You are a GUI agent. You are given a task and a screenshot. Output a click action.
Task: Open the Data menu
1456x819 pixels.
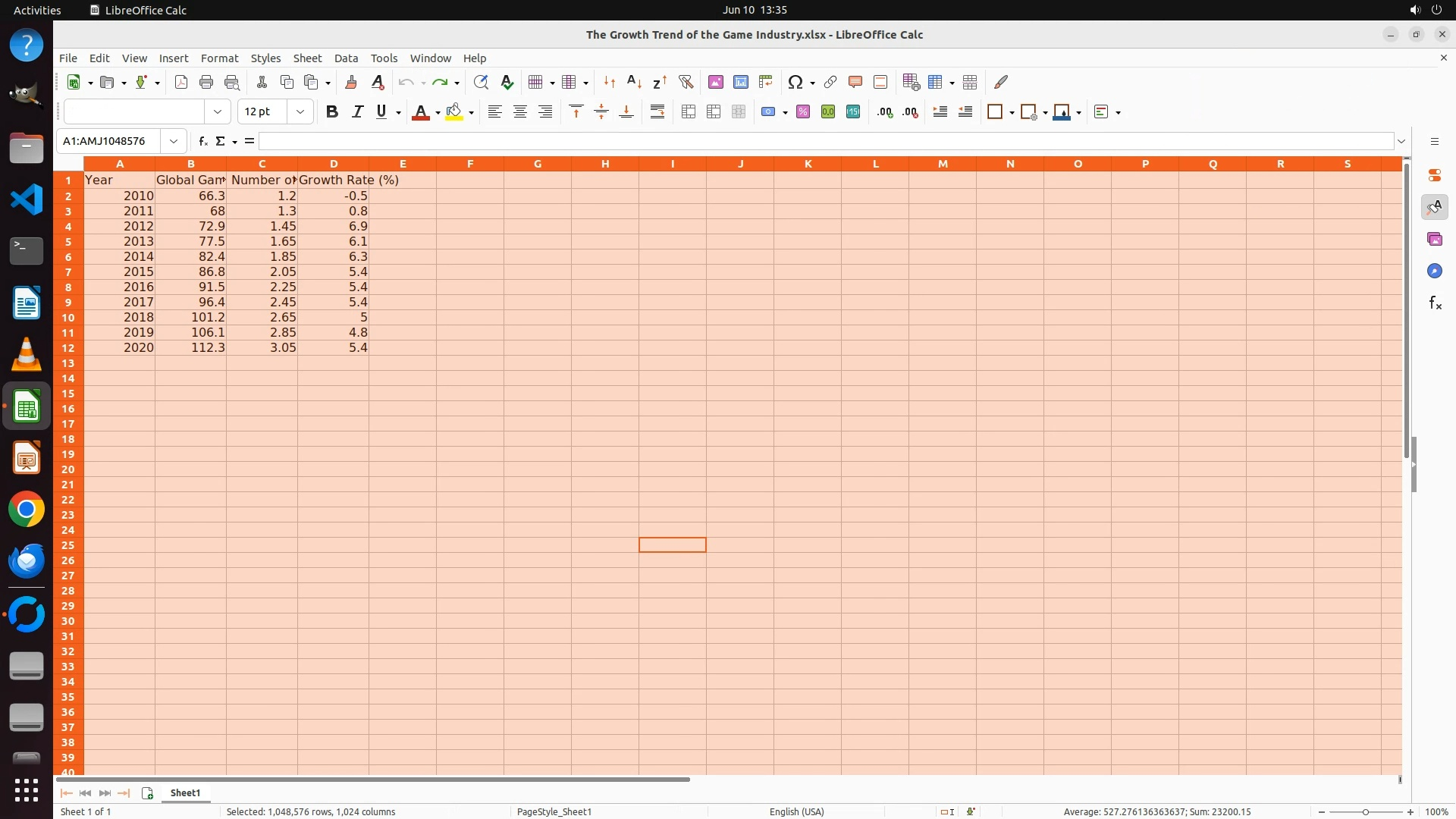346,58
